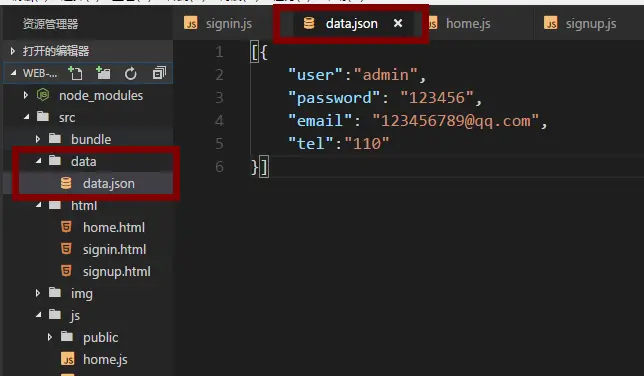Close the data.json tab

pos(398,23)
